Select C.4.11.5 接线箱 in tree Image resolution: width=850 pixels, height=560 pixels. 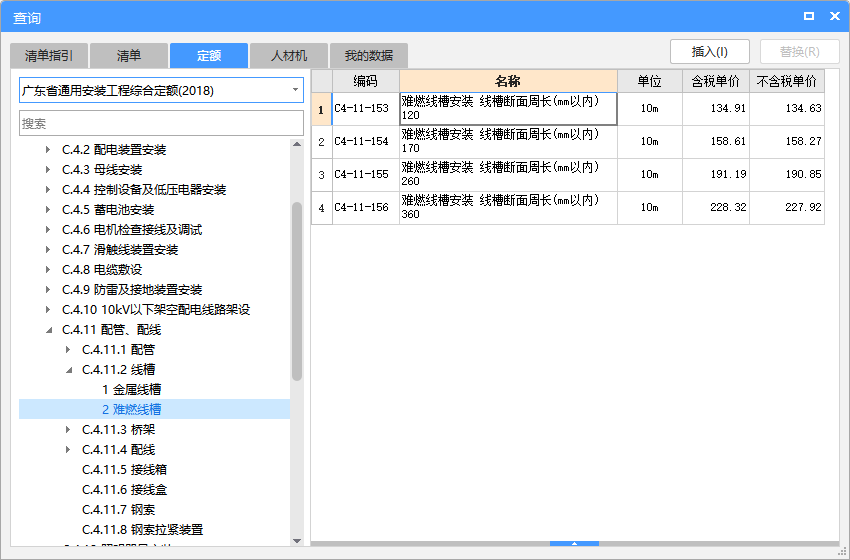click(125, 469)
